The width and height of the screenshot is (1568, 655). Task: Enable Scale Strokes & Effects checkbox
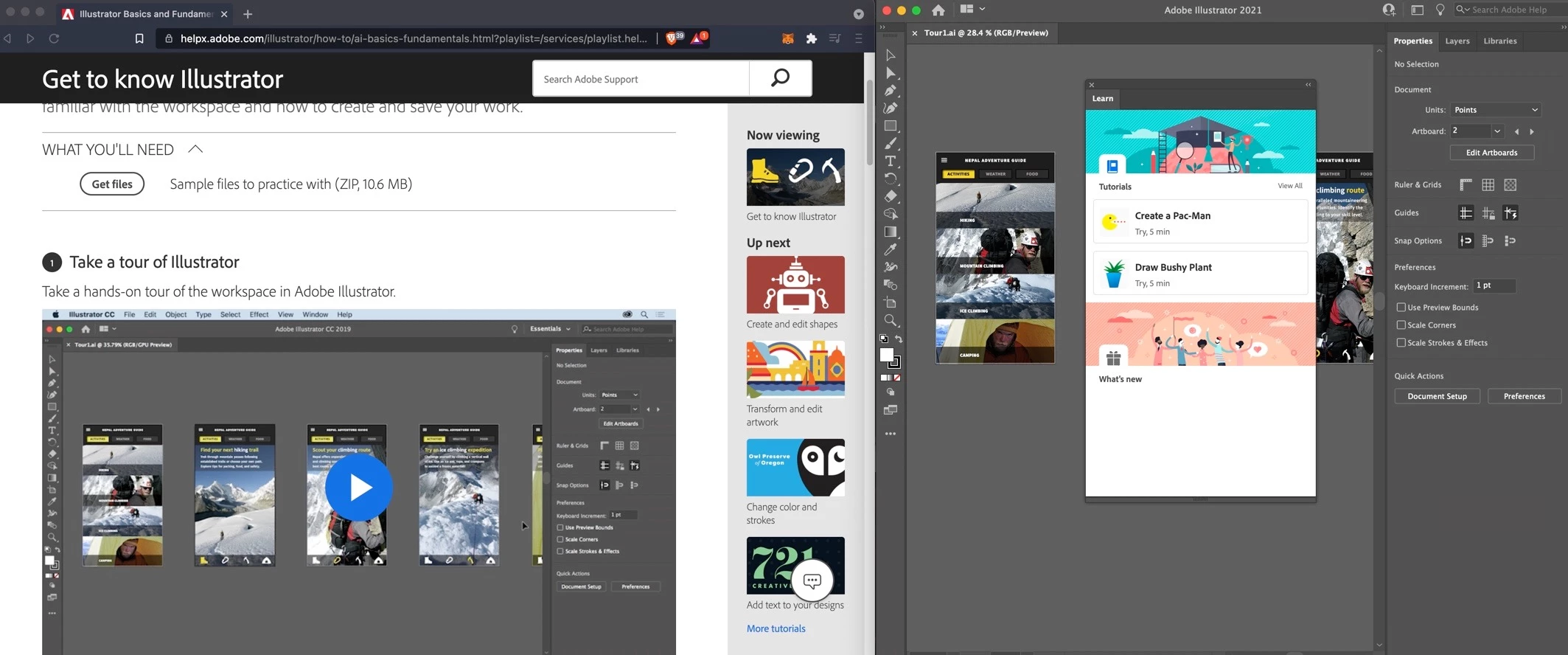[x=1401, y=343]
